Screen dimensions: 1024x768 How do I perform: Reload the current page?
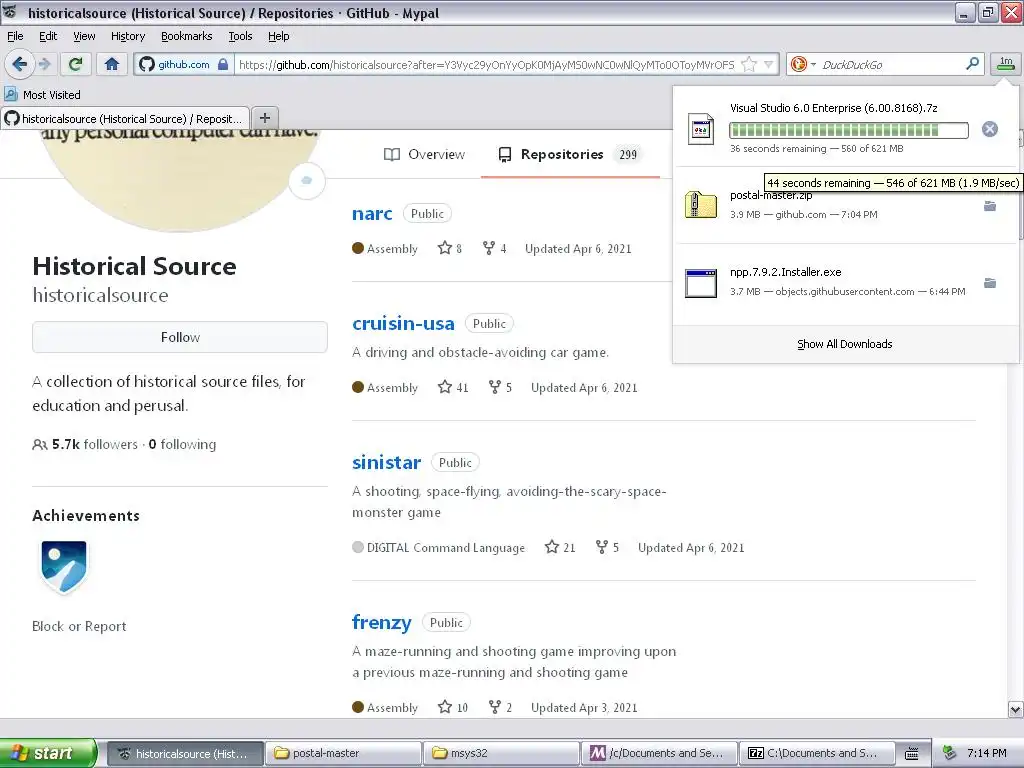(75, 64)
